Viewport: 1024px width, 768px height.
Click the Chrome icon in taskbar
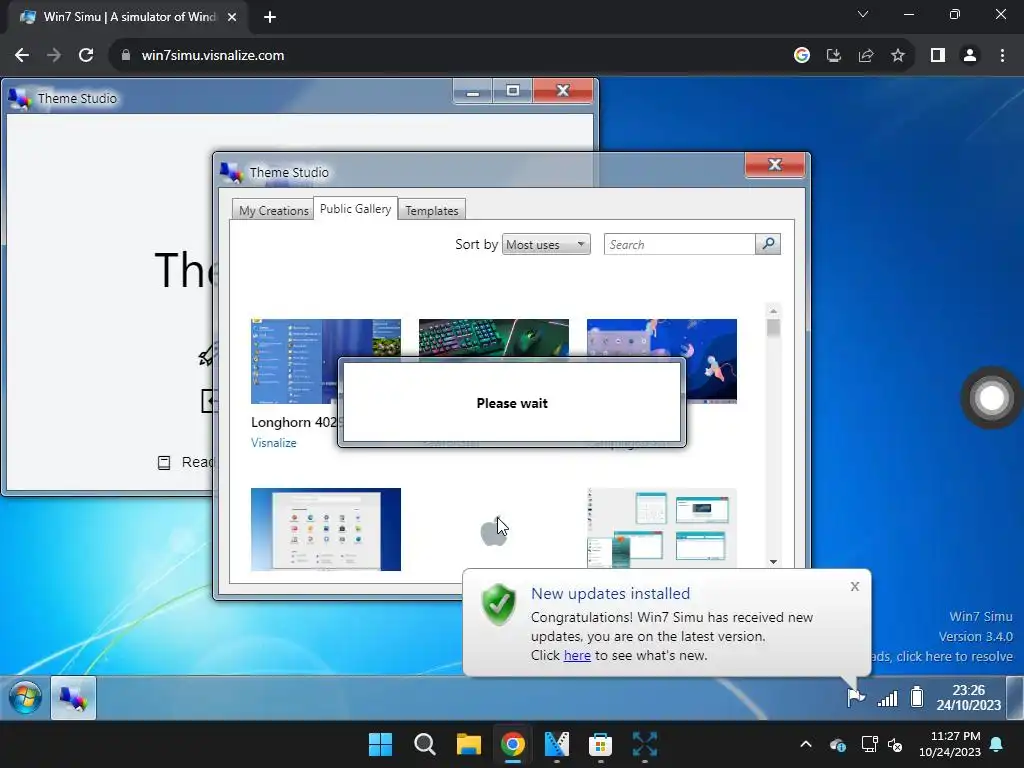pyautogui.click(x=513, y=744)
